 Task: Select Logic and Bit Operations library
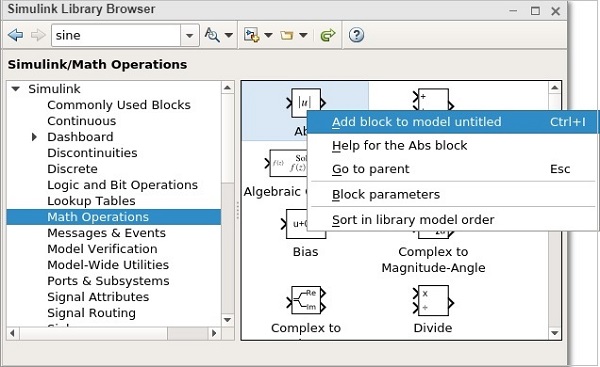[122, 185]
